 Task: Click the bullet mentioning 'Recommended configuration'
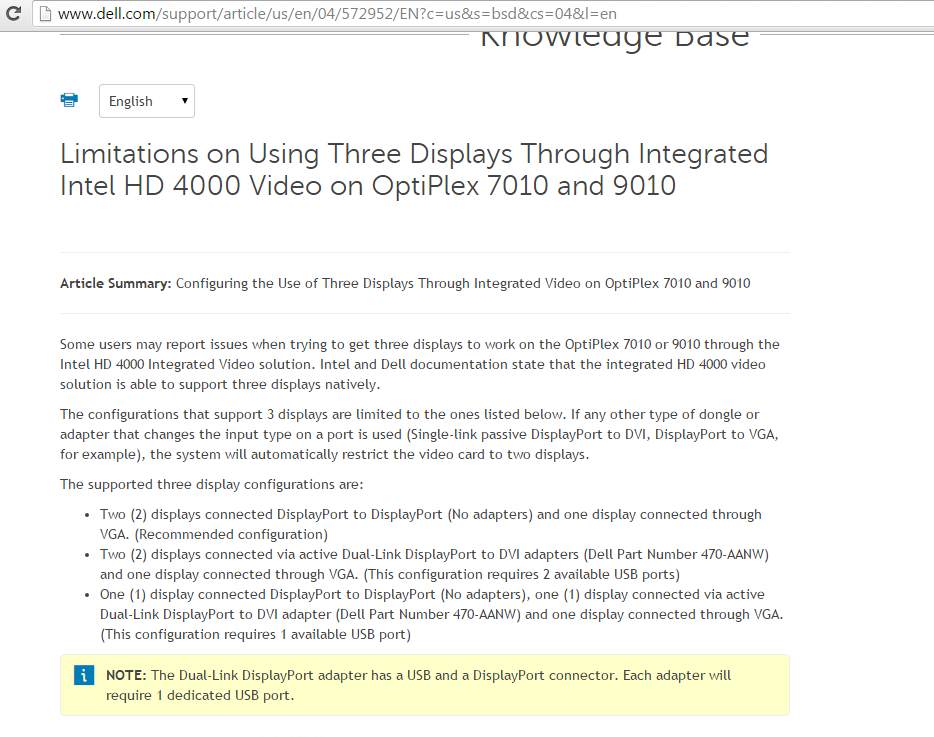[431, 524]
